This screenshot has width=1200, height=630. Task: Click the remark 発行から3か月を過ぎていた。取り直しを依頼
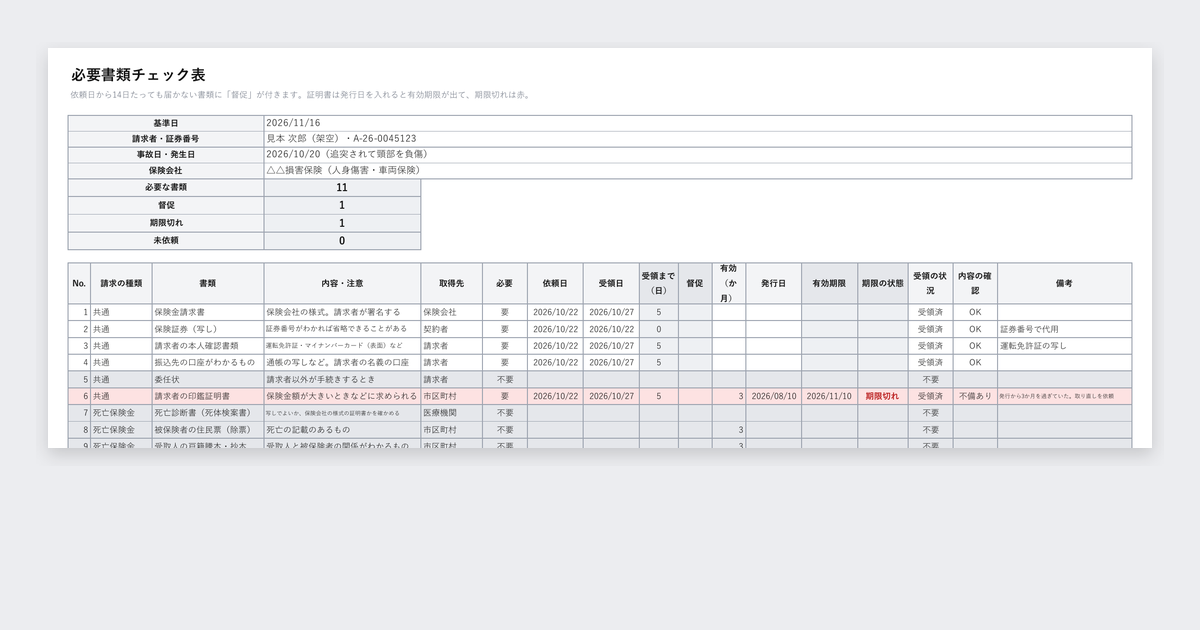pyautogui.click(x=1064, y=396)
